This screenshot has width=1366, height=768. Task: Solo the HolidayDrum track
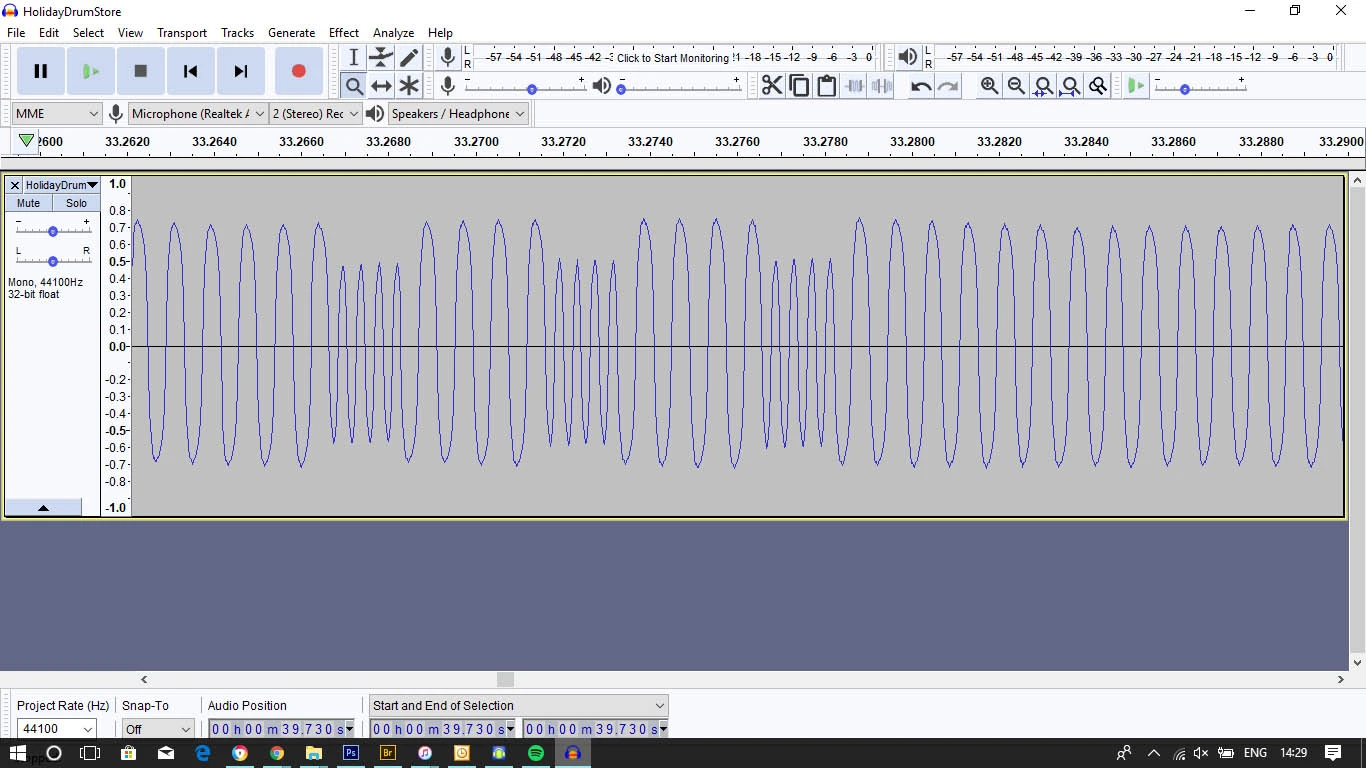pyautogui.click(x=76, y=203)
